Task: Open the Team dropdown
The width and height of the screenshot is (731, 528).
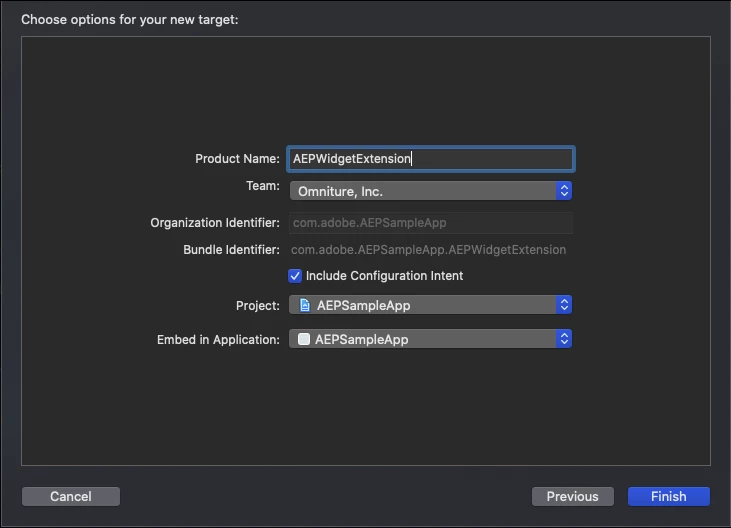Action: pyautogui.click(x=430, y=190)
